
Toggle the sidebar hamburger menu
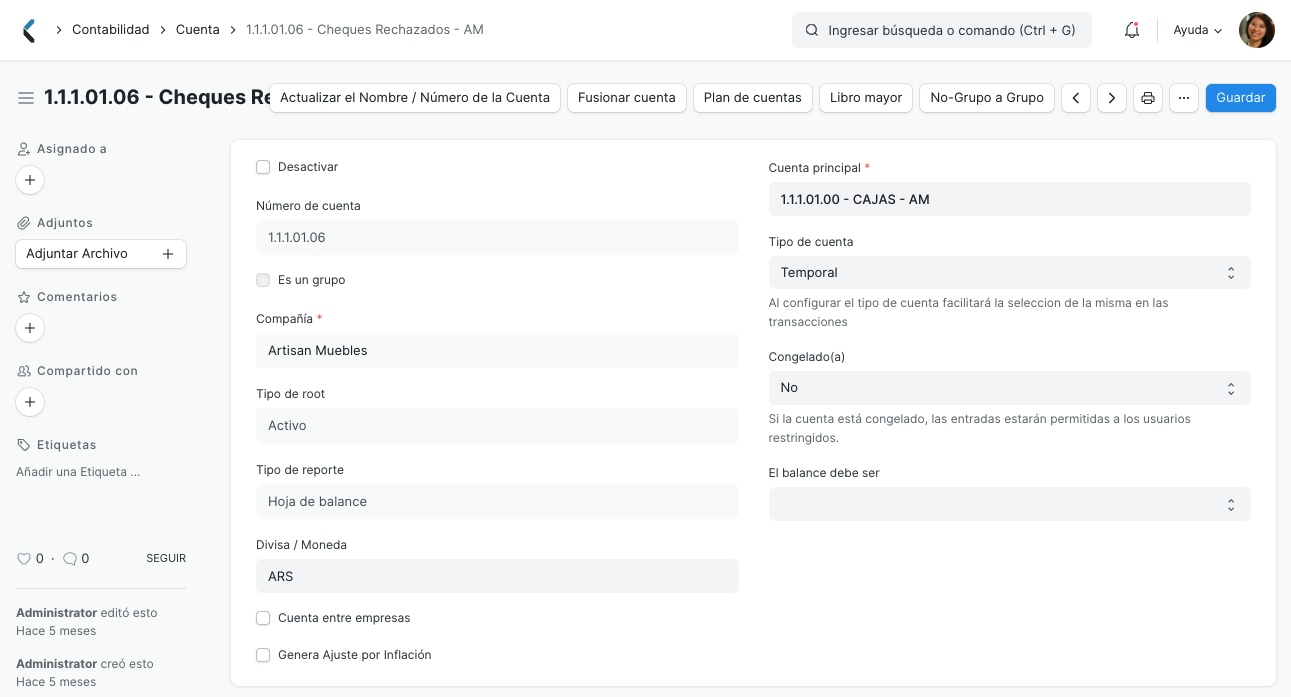[26, 97]
